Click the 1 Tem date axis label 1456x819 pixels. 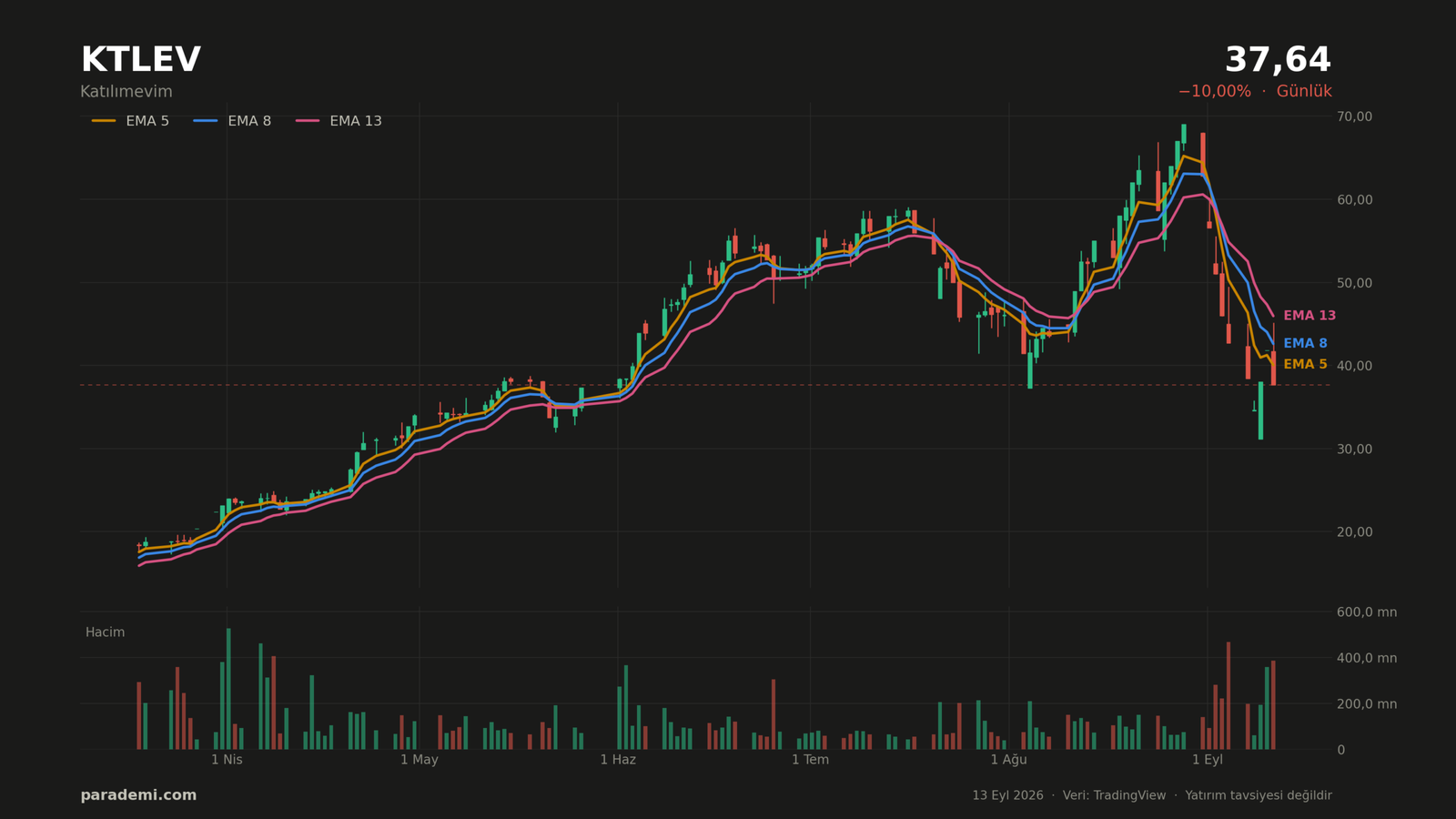pos(810,760)
